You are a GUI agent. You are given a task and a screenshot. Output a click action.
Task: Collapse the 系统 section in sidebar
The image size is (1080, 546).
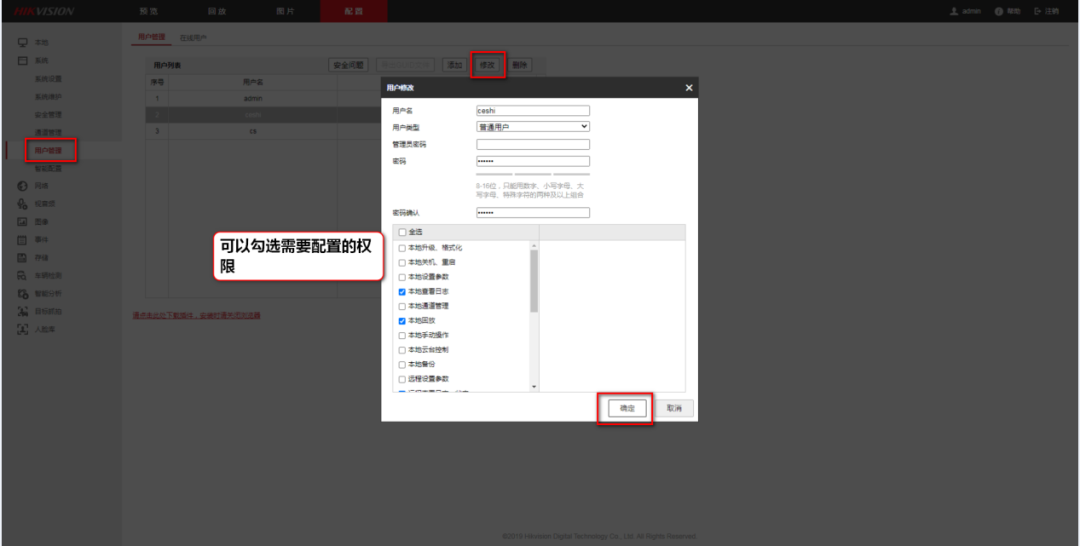coord(22,61)
